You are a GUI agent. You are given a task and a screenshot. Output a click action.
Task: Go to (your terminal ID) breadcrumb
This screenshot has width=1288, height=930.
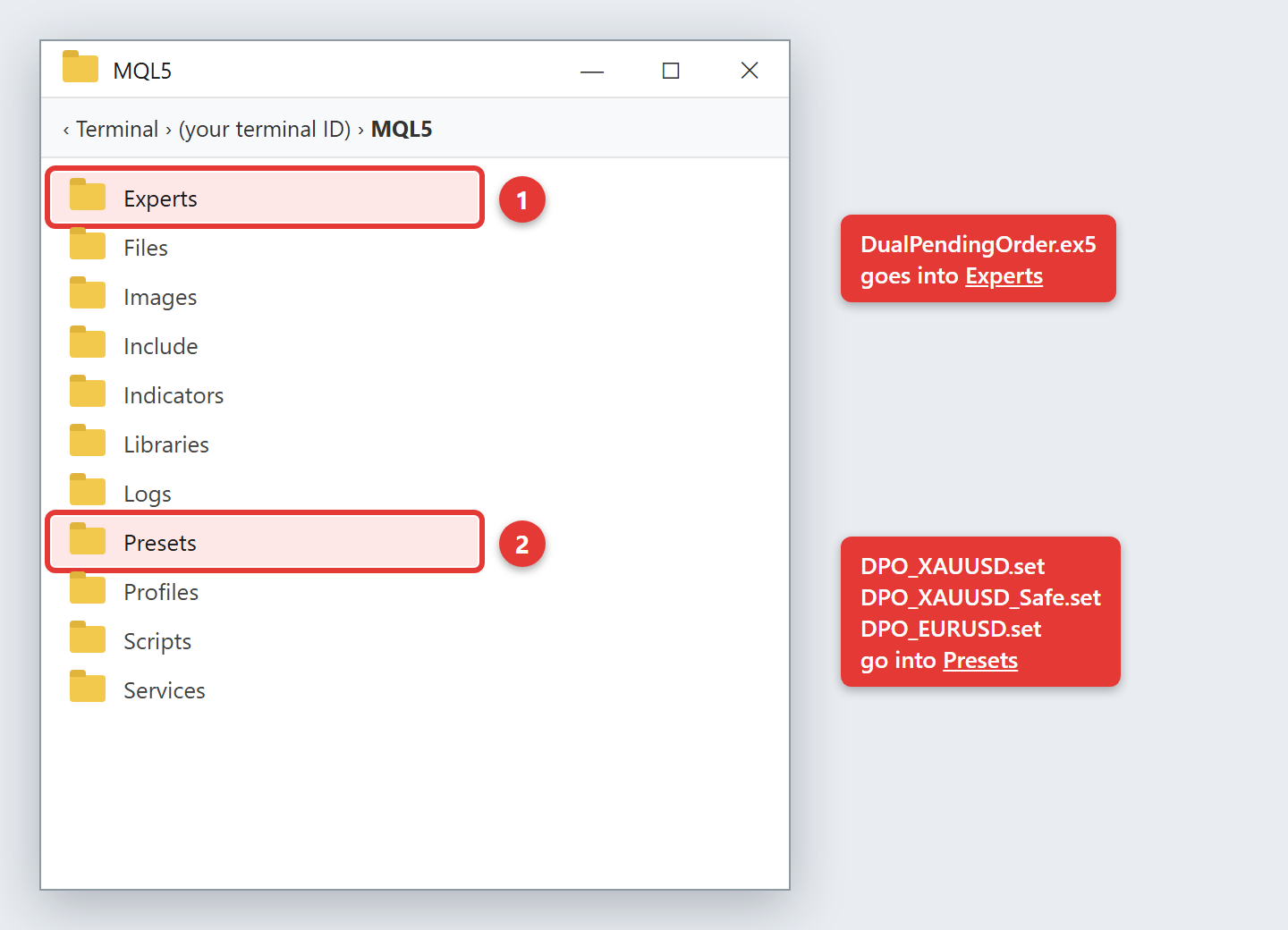coord(265,129)
